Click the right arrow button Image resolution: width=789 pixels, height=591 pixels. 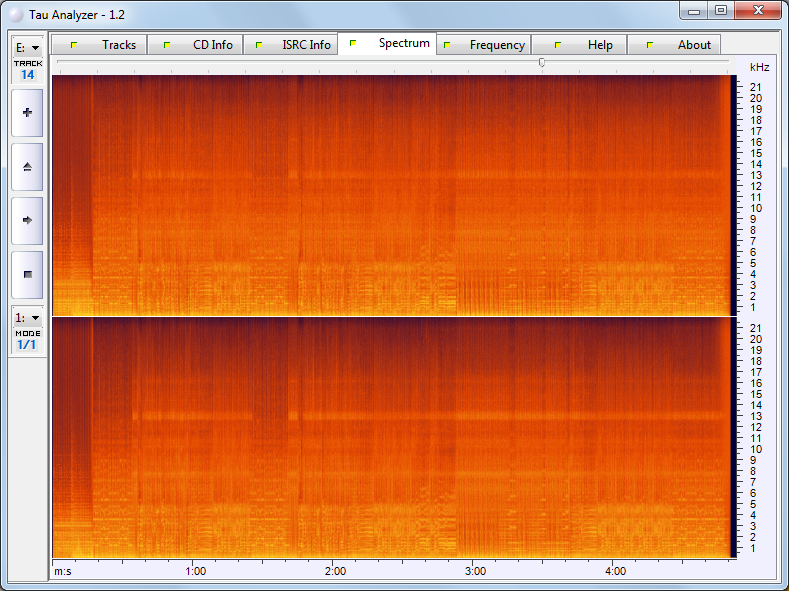(x=27, y=220)
